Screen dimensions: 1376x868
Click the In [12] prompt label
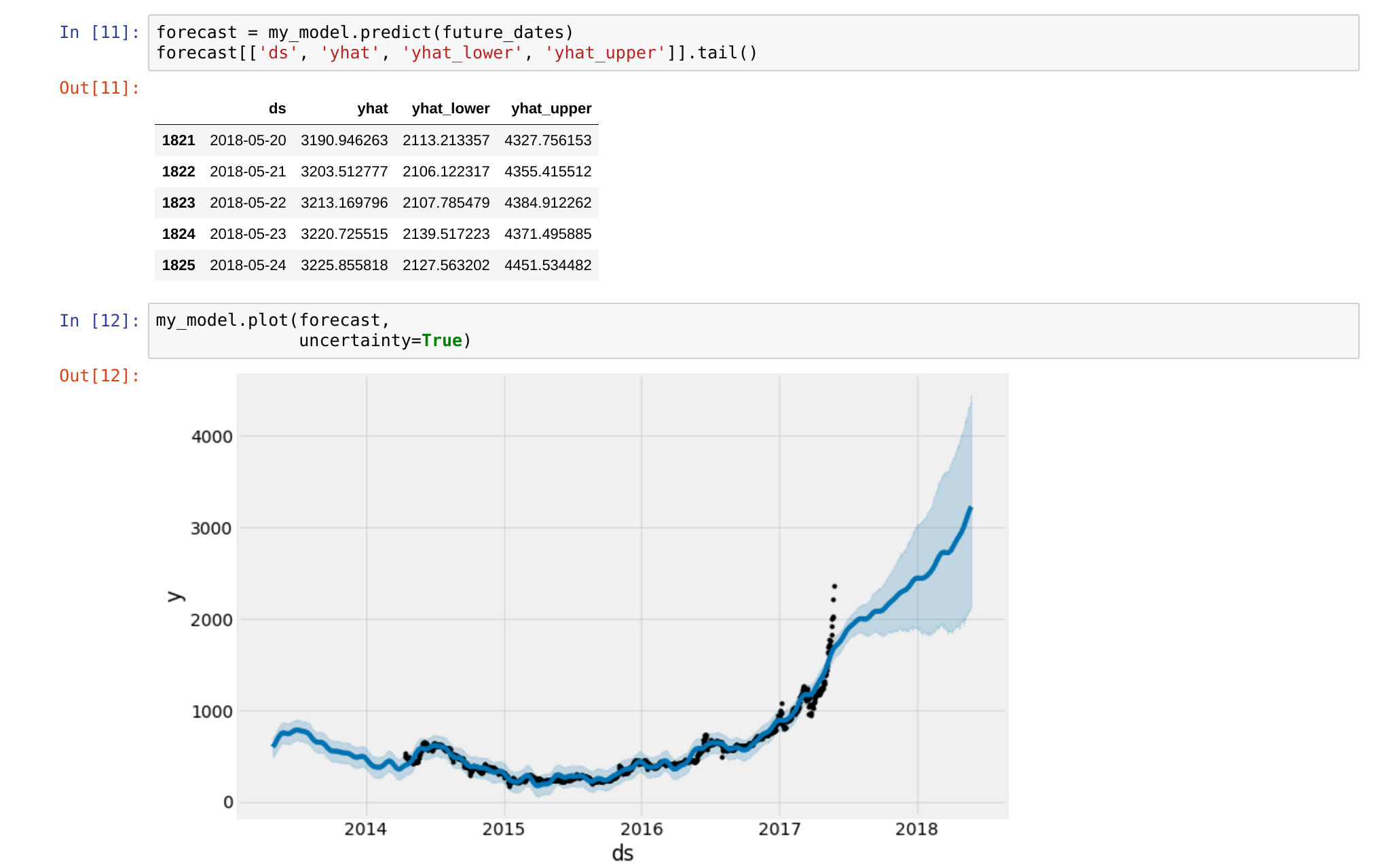coord(99,320)
